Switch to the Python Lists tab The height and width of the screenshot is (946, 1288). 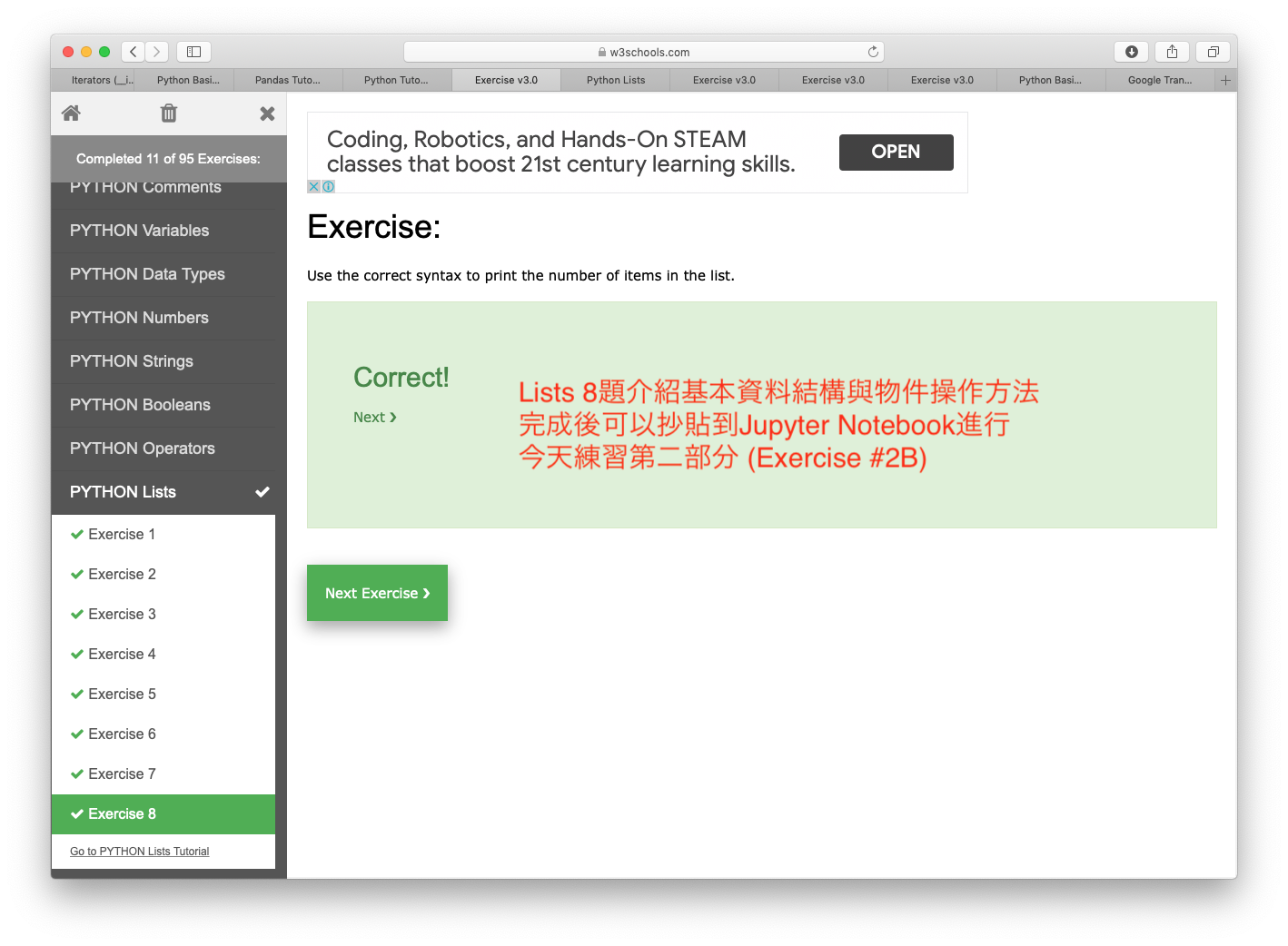click(x=616, y=81)
